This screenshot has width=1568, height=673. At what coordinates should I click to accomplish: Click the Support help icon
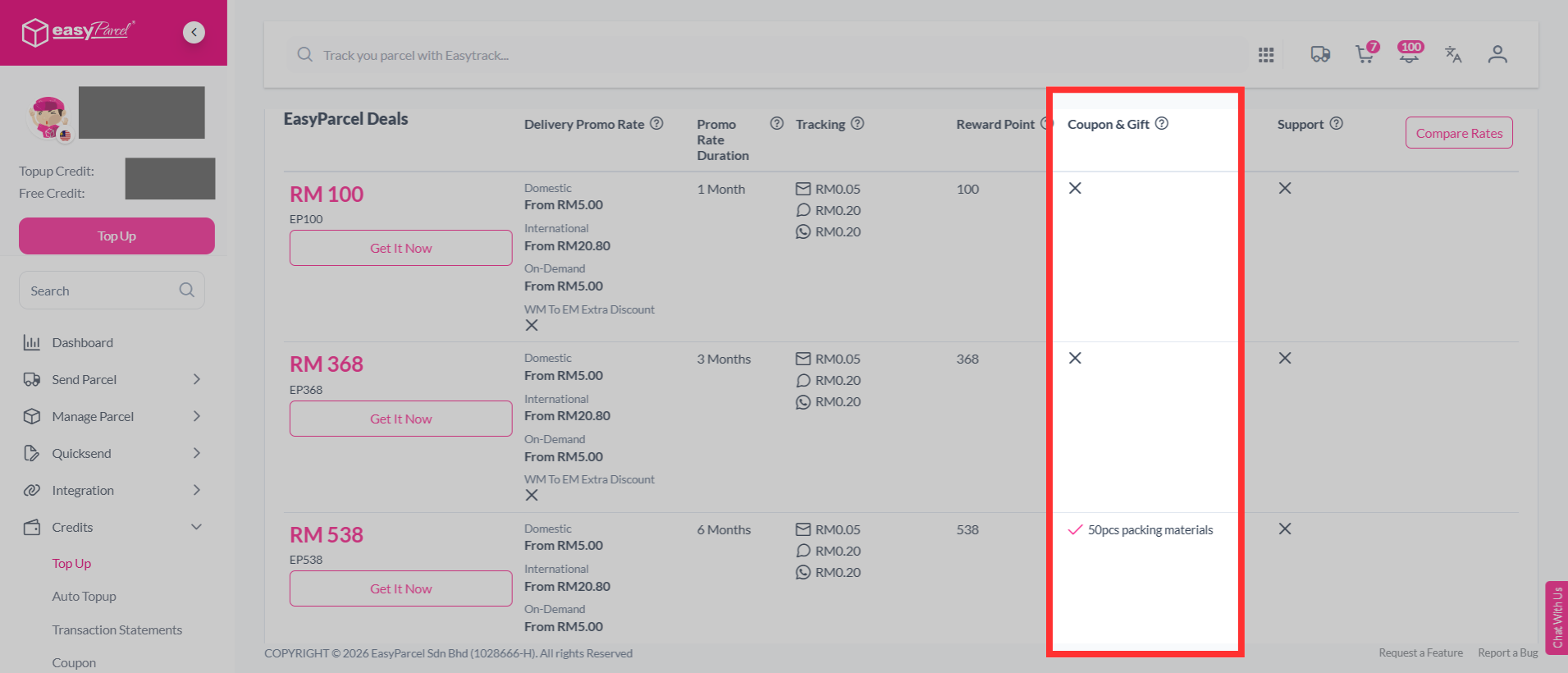1337,123
